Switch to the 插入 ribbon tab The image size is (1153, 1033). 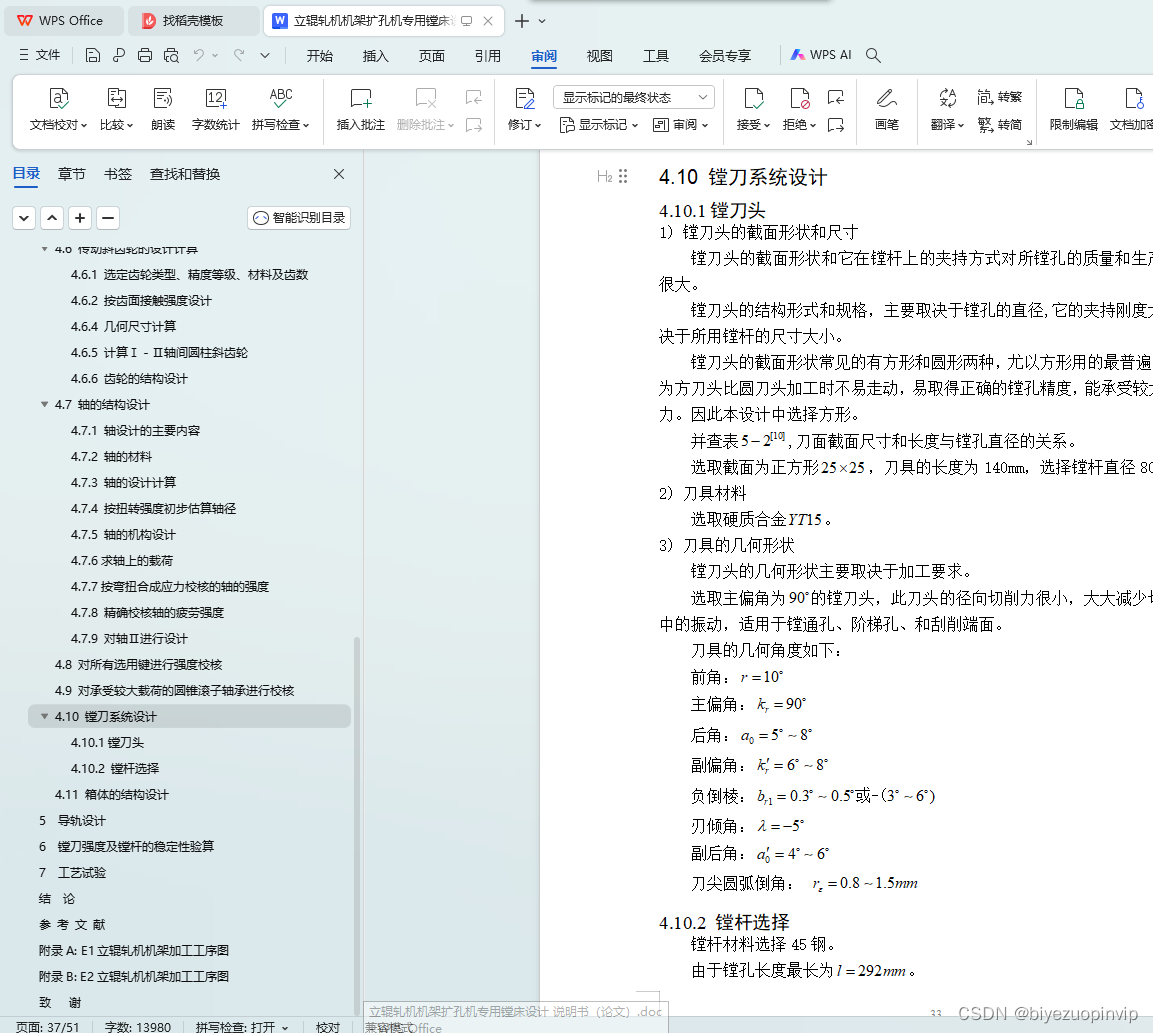pyautogui.click(x=376, y=56)
